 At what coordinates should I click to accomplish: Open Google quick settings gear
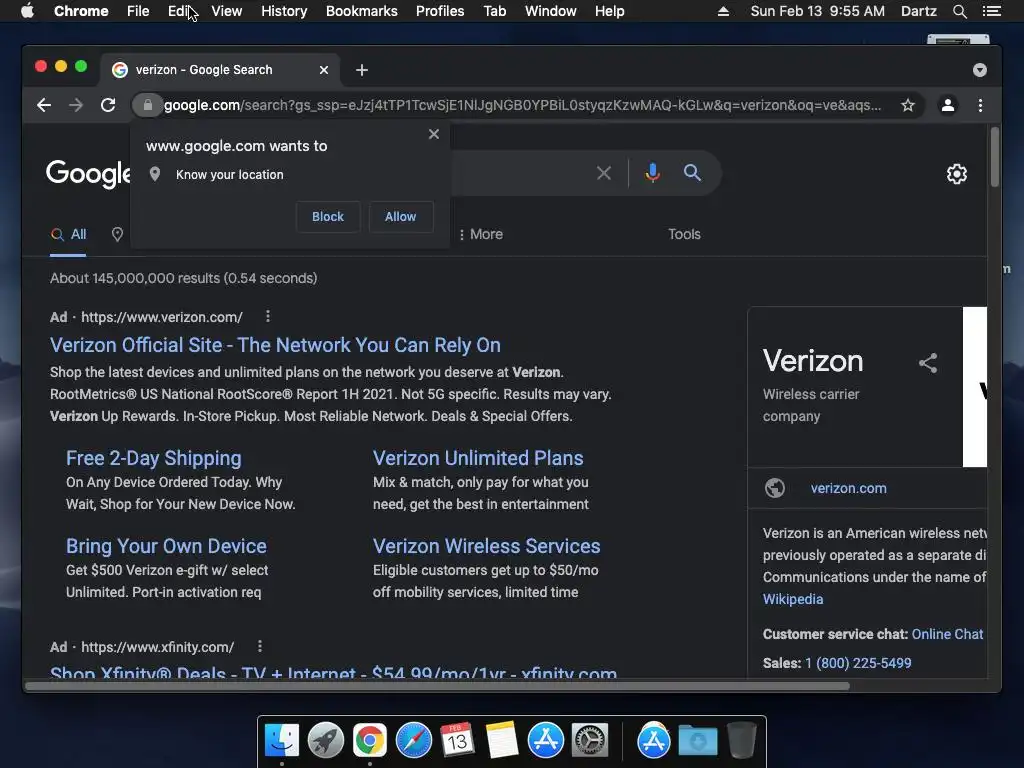point(957,174)
